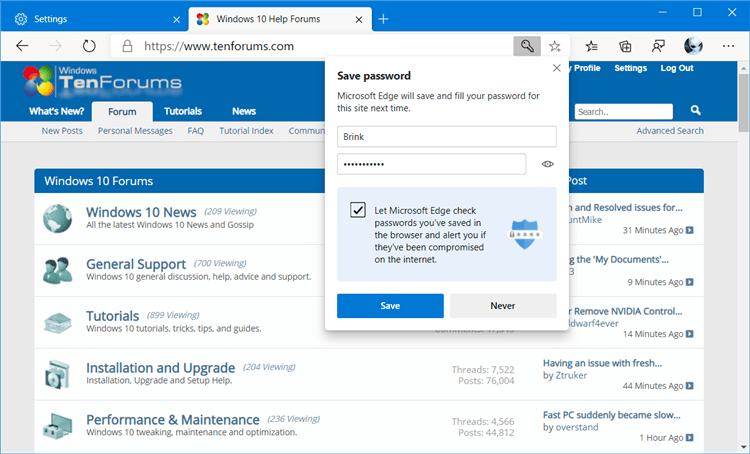The width and height of the screenshot is (750, 454).
Task: Click the page vertical scrollbar thumb
Action: click(744, 102)
